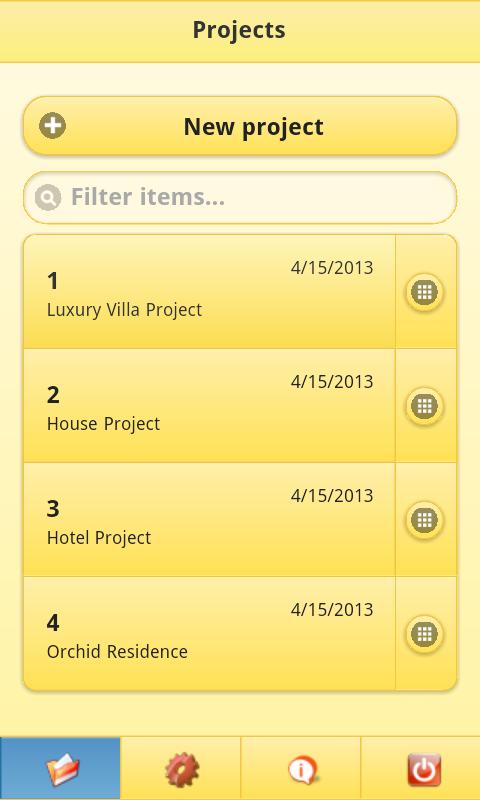Select the Hotel Project list item
480x800 pixels.
[x=209, y=520]
